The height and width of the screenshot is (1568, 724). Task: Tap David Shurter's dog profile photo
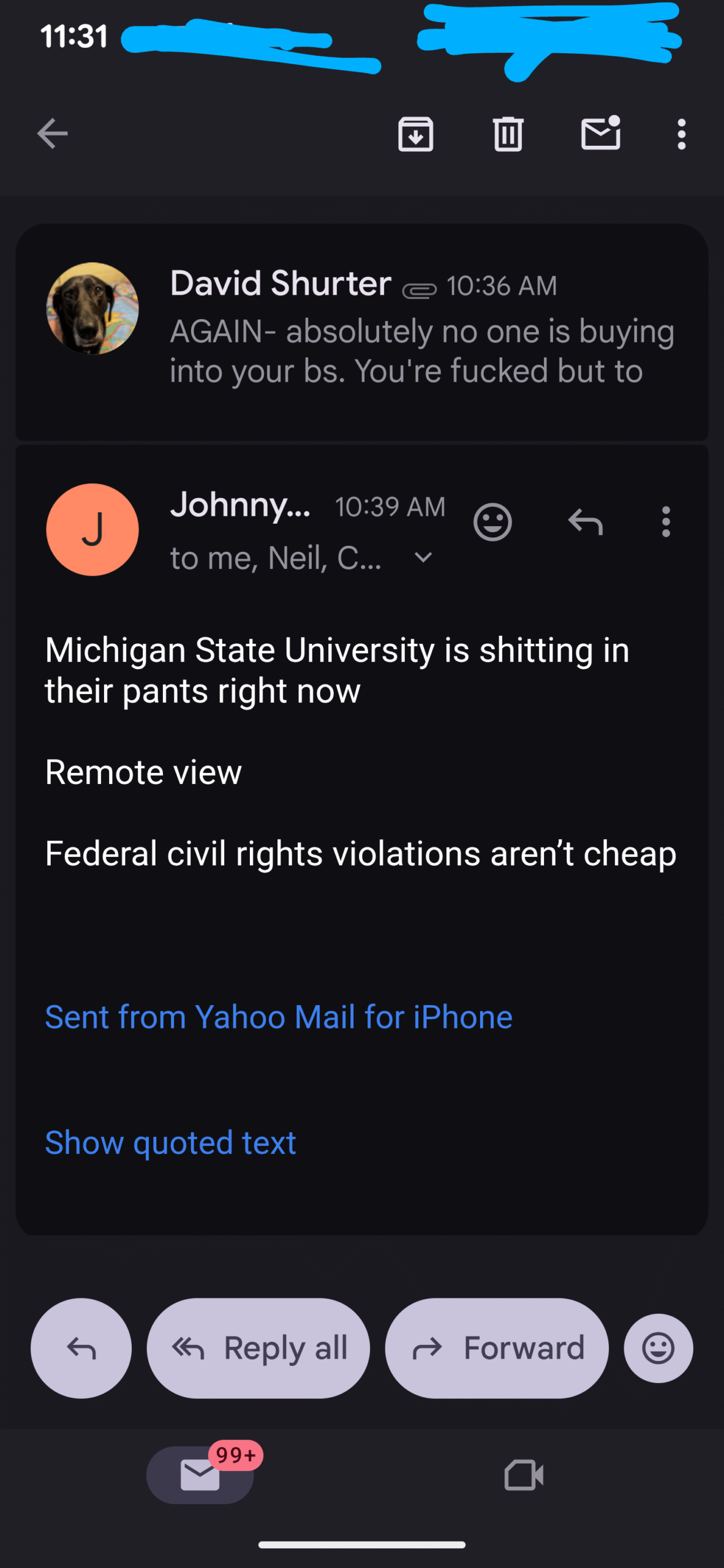(92, 309)
